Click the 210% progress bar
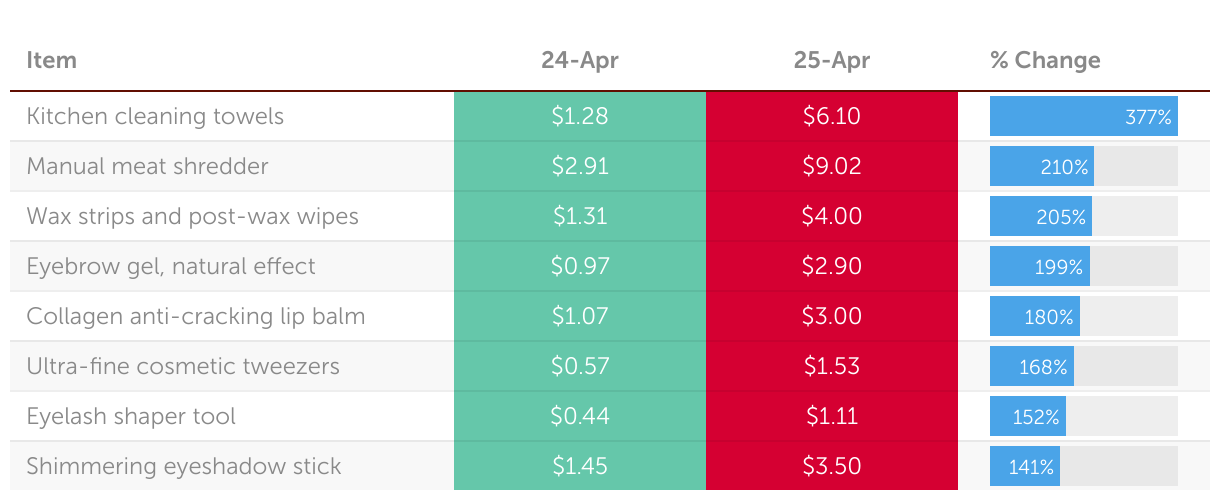 [x=1084, y=166]
